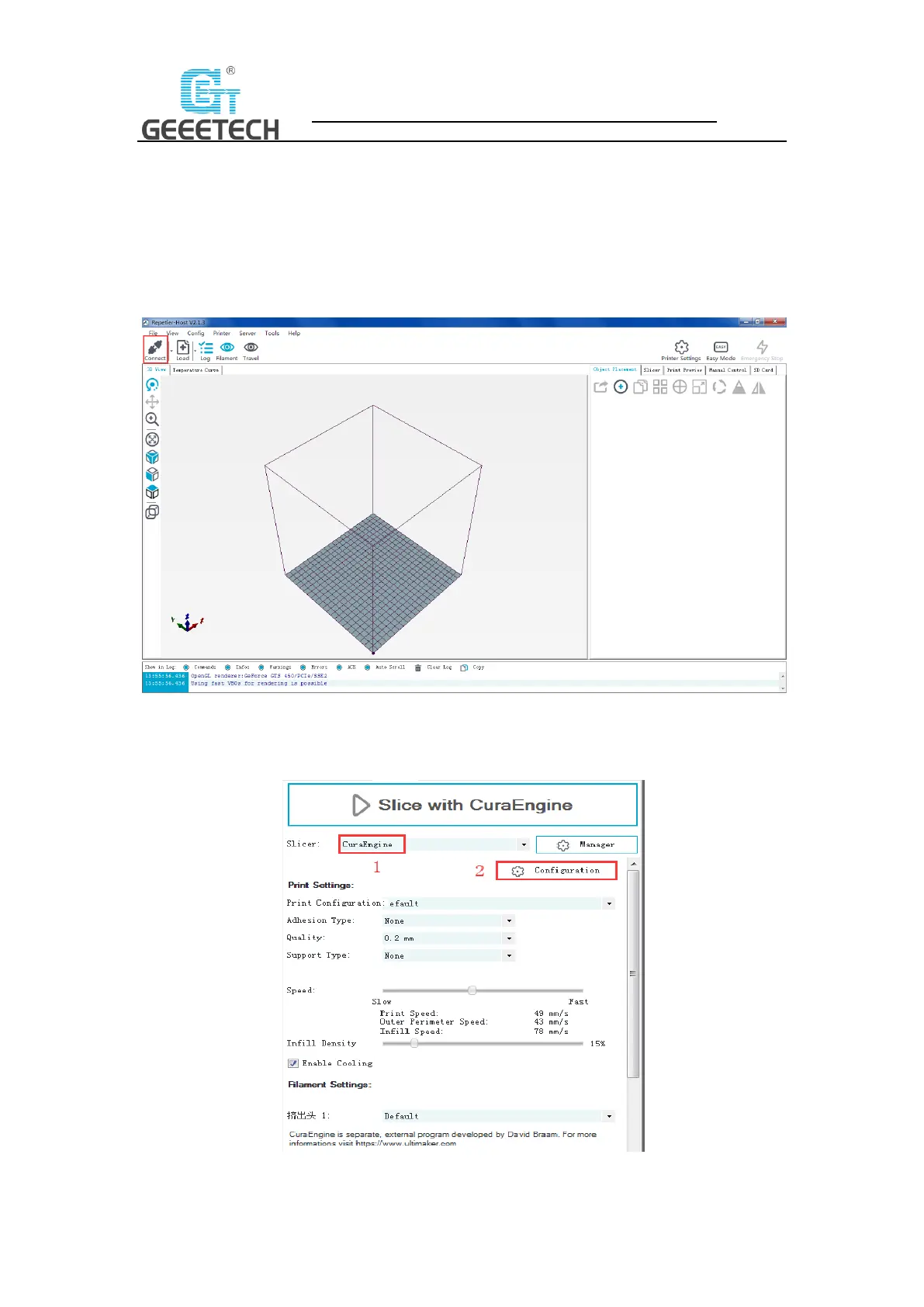Open the Tools menu
The height and width of the screenshot is (1307, 924).
pos(272,333)
